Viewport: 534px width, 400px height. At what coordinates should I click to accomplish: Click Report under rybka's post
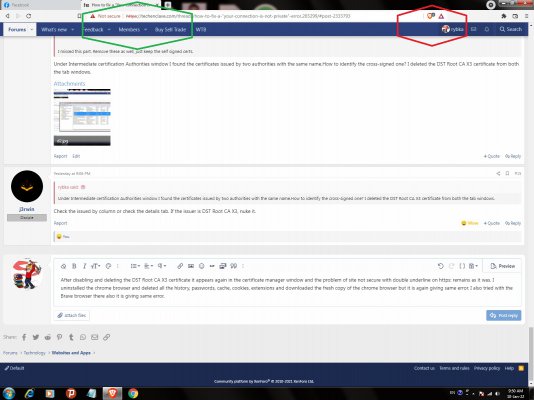[60, 156]
